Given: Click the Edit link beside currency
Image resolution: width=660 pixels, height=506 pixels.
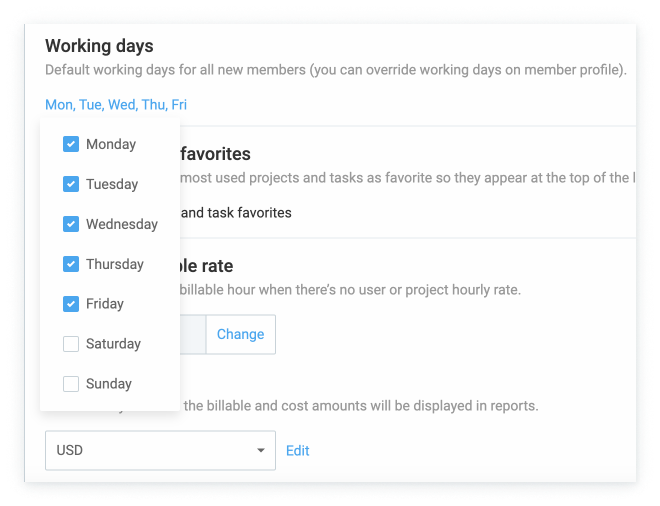Looking at the screenshot, I should [297, 451].
